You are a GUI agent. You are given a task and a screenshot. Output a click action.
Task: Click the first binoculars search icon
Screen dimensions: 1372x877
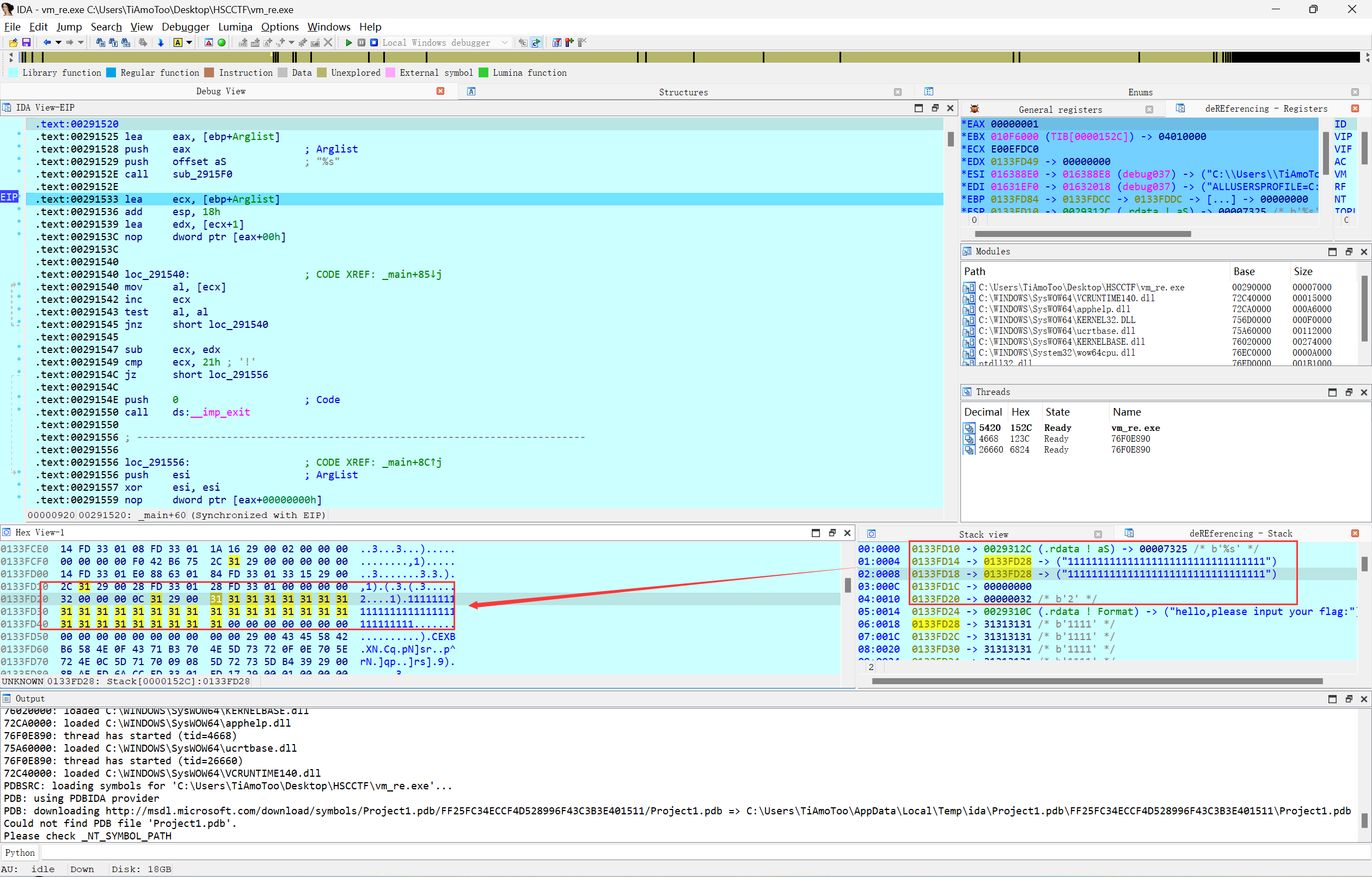[101, 43]
